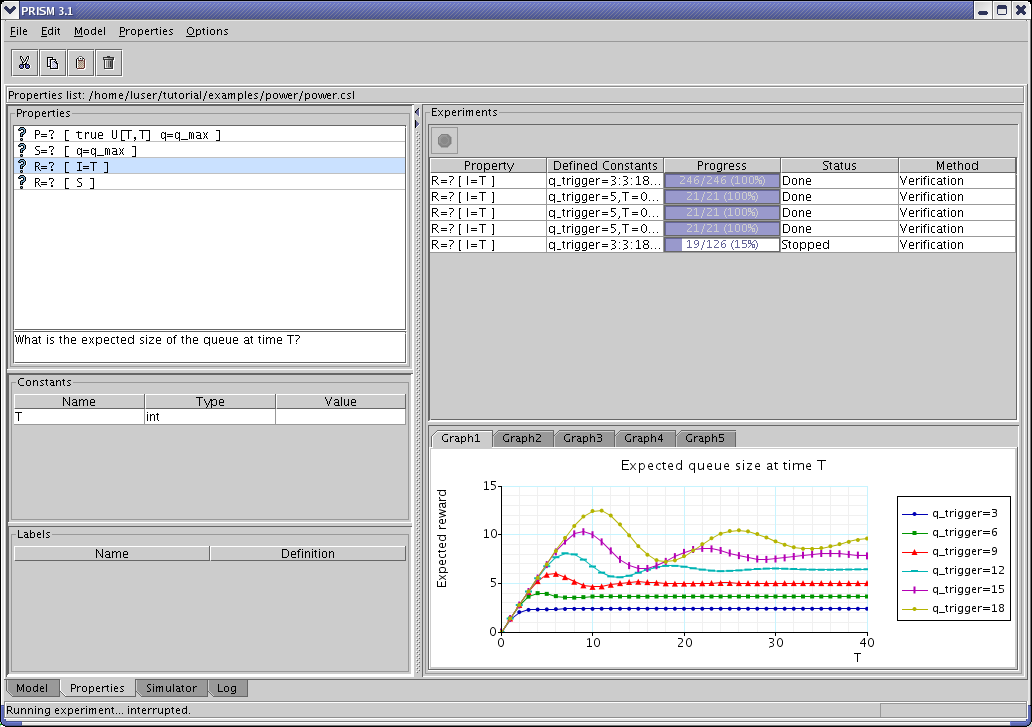
Task: Switch to the Graph2 tab
Action: click(x=522, y=438)
